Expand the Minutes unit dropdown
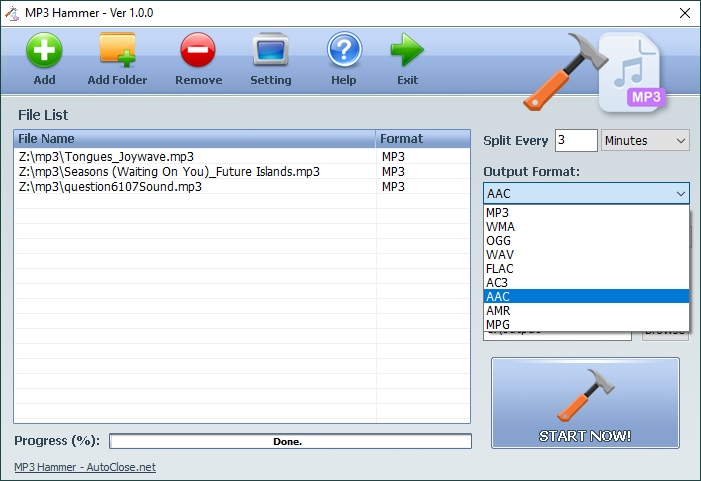 coord(646,141)
